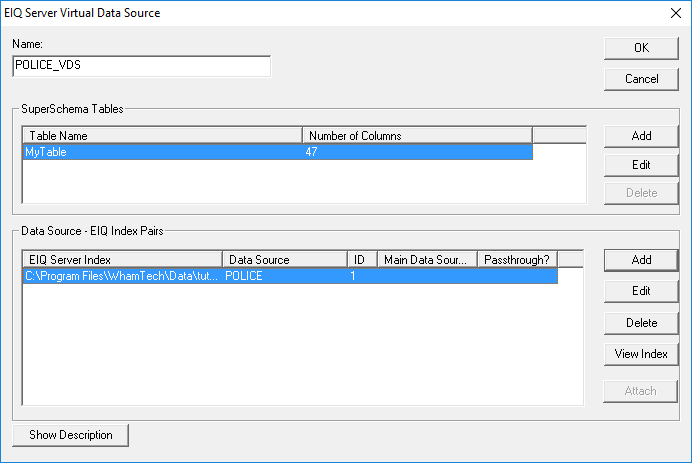The width and height of the screenshot is (692, 463).
Task: Add a new SuperSchema table
Action: point(641,136)
